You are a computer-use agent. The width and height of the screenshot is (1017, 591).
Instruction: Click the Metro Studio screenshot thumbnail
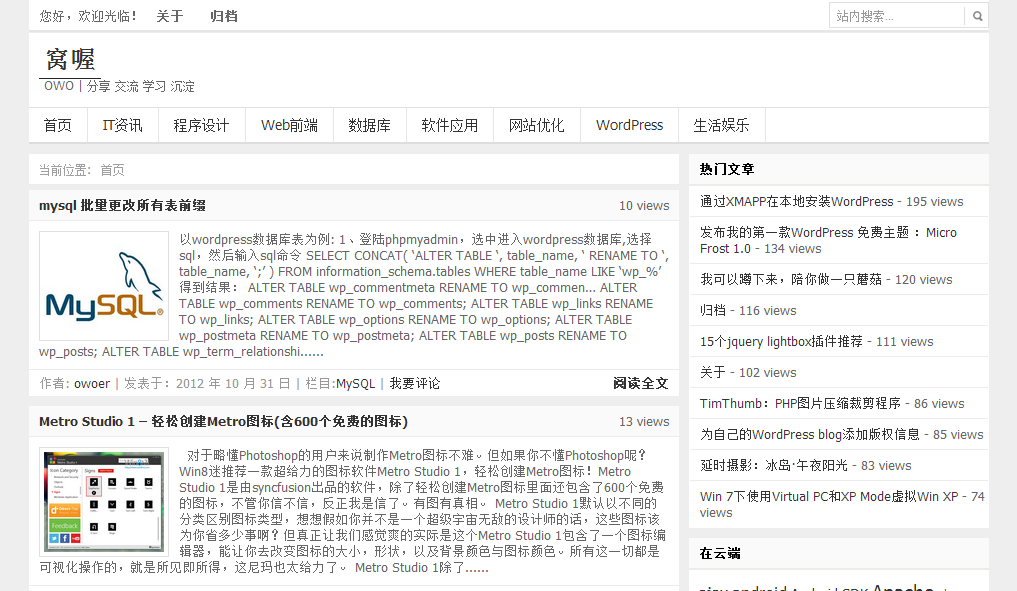pos(104,501)
